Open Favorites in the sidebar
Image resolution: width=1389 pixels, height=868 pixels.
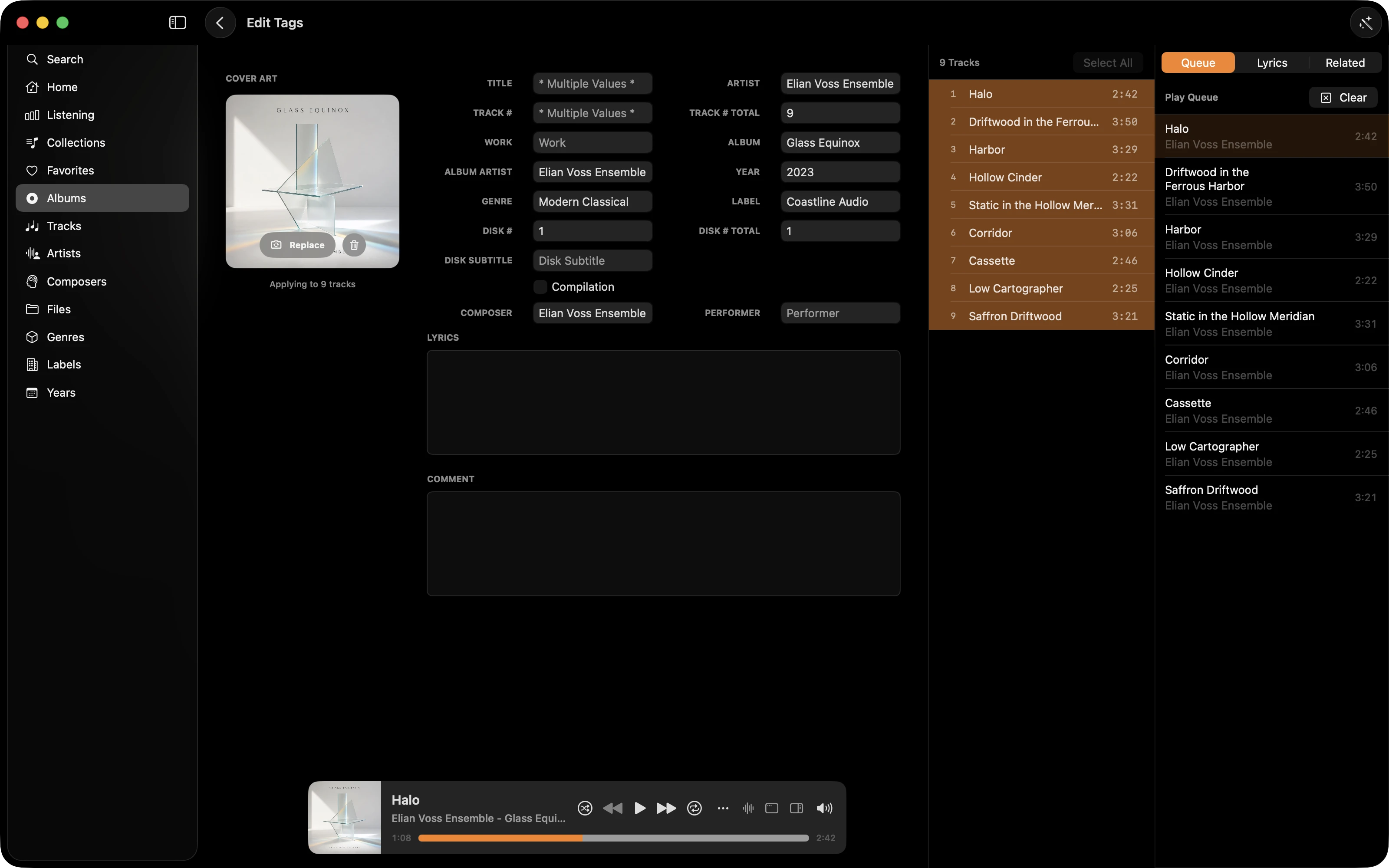[x=102, y=171]
